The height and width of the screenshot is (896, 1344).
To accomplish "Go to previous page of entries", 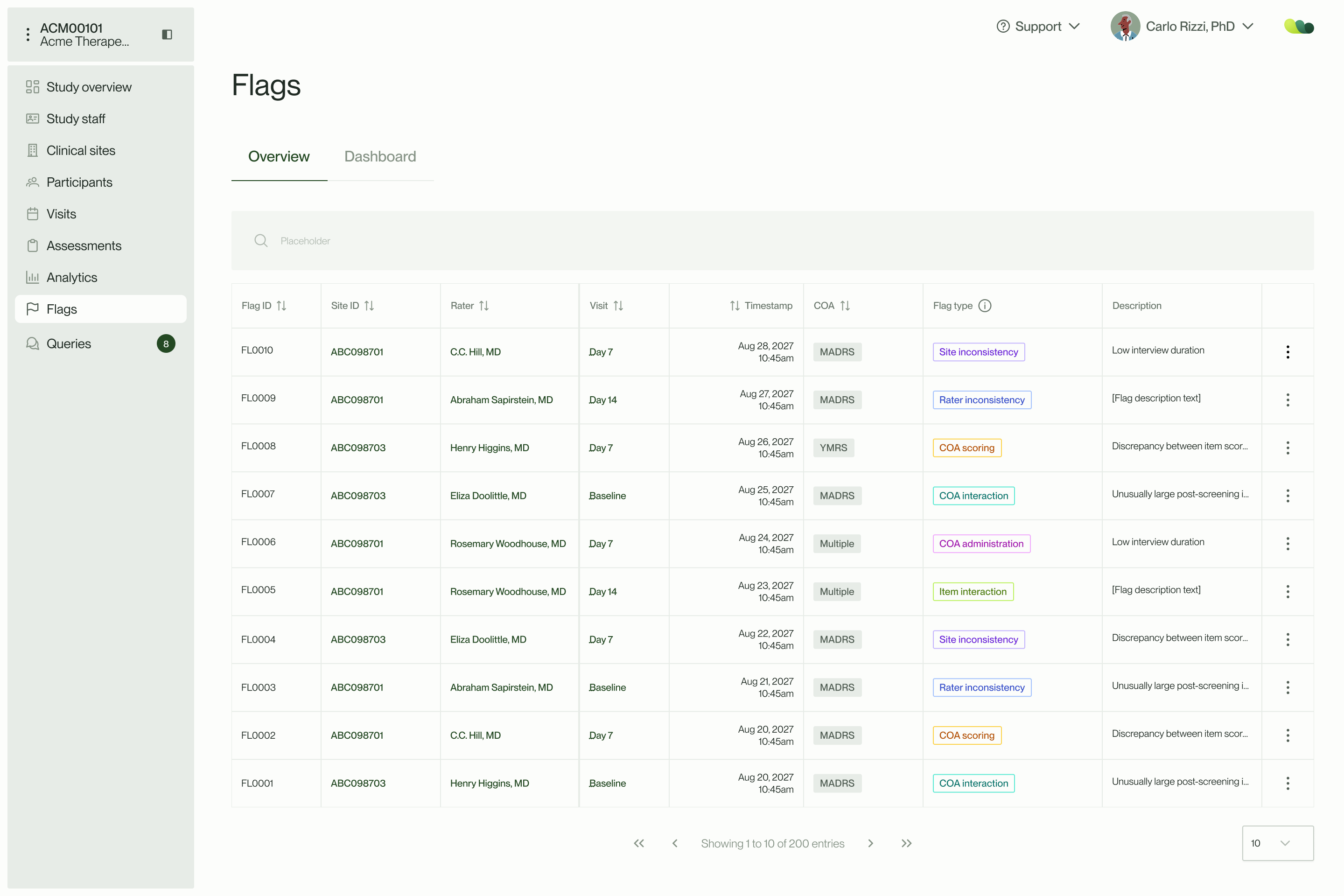I will click(675, 843).
